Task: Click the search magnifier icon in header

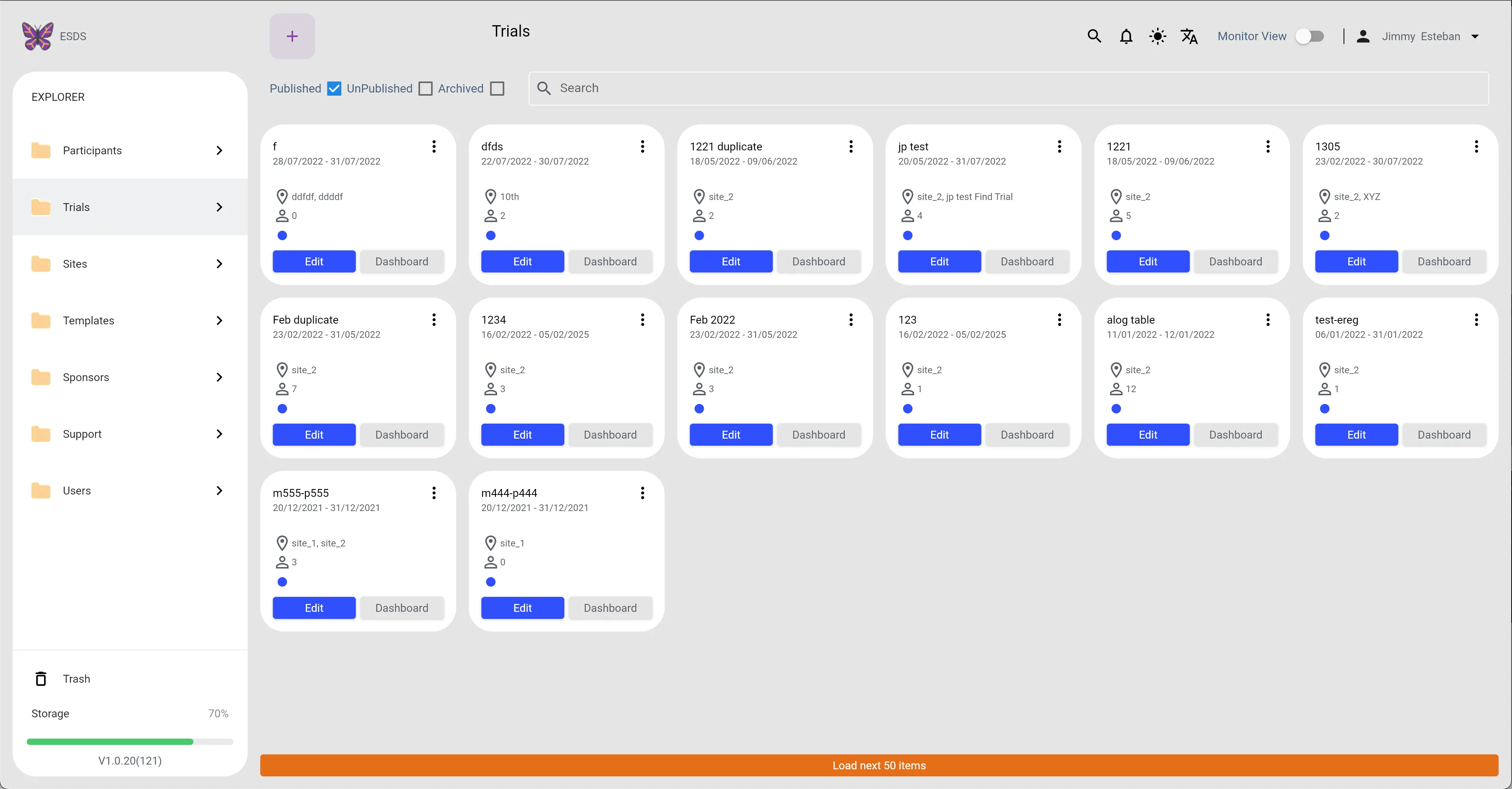Action: [x=1094, y=36]
